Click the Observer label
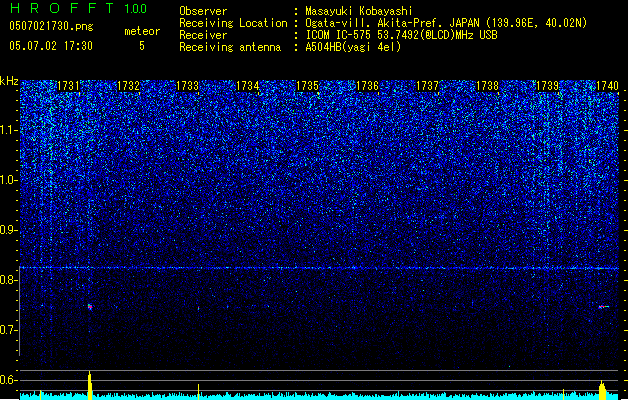The width and height of the screenshot is (629, 400). pos(203,11)
